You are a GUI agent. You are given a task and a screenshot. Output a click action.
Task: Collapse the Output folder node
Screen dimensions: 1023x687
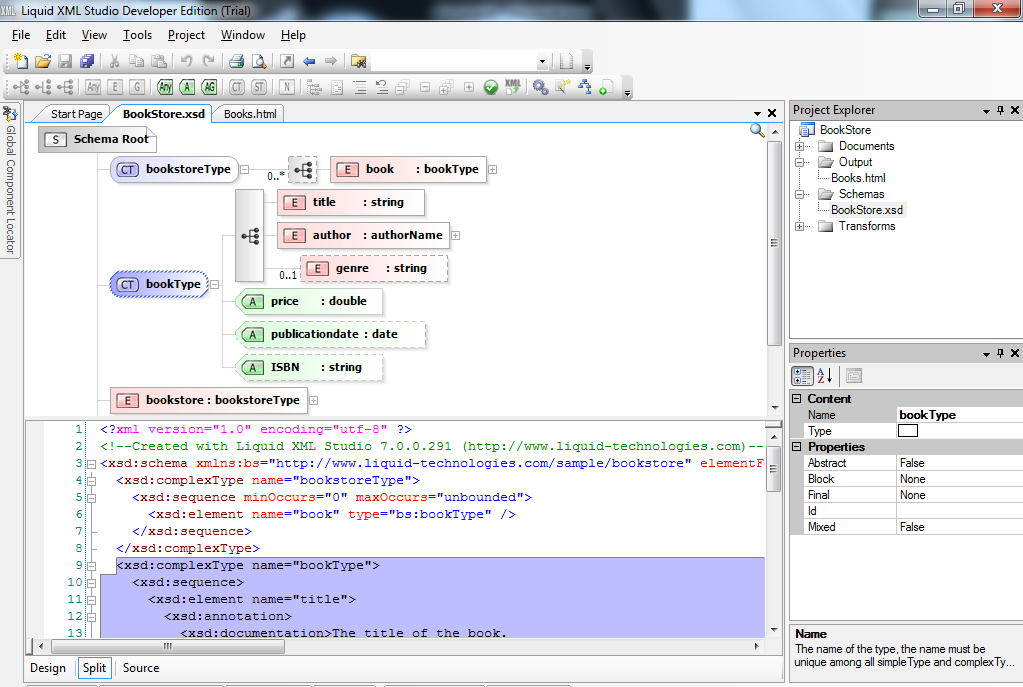pos(799,162)
